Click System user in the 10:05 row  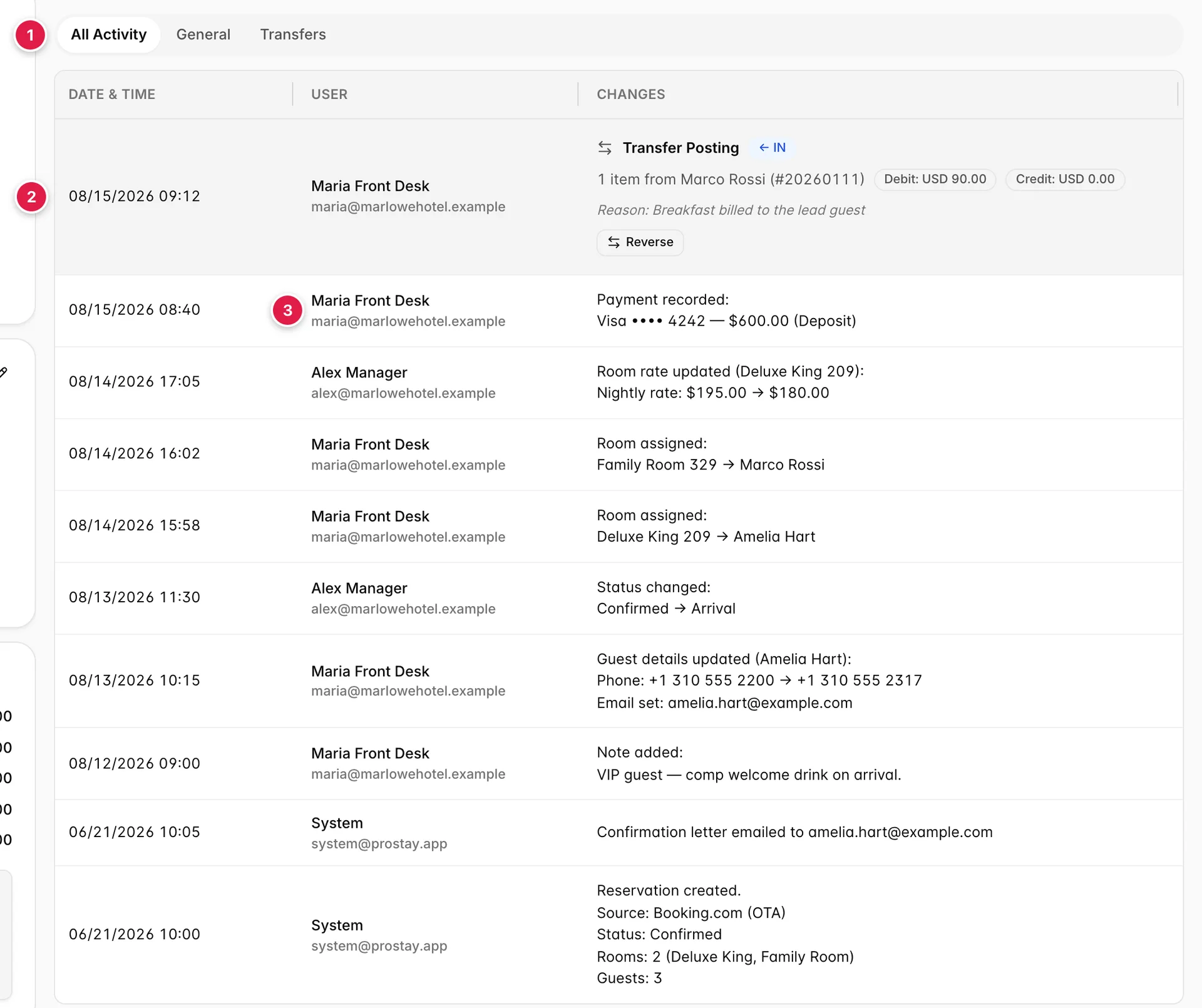[337, 823]
